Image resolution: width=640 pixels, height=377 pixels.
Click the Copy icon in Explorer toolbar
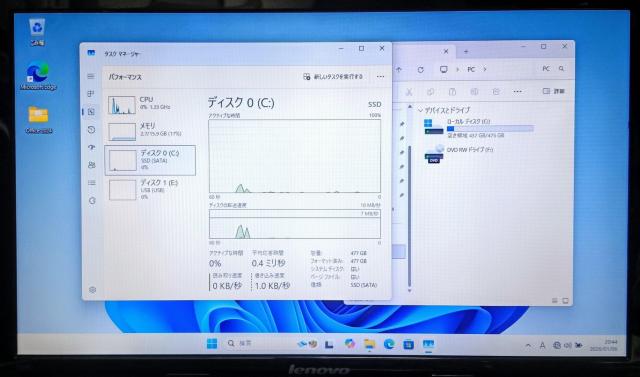431,92
